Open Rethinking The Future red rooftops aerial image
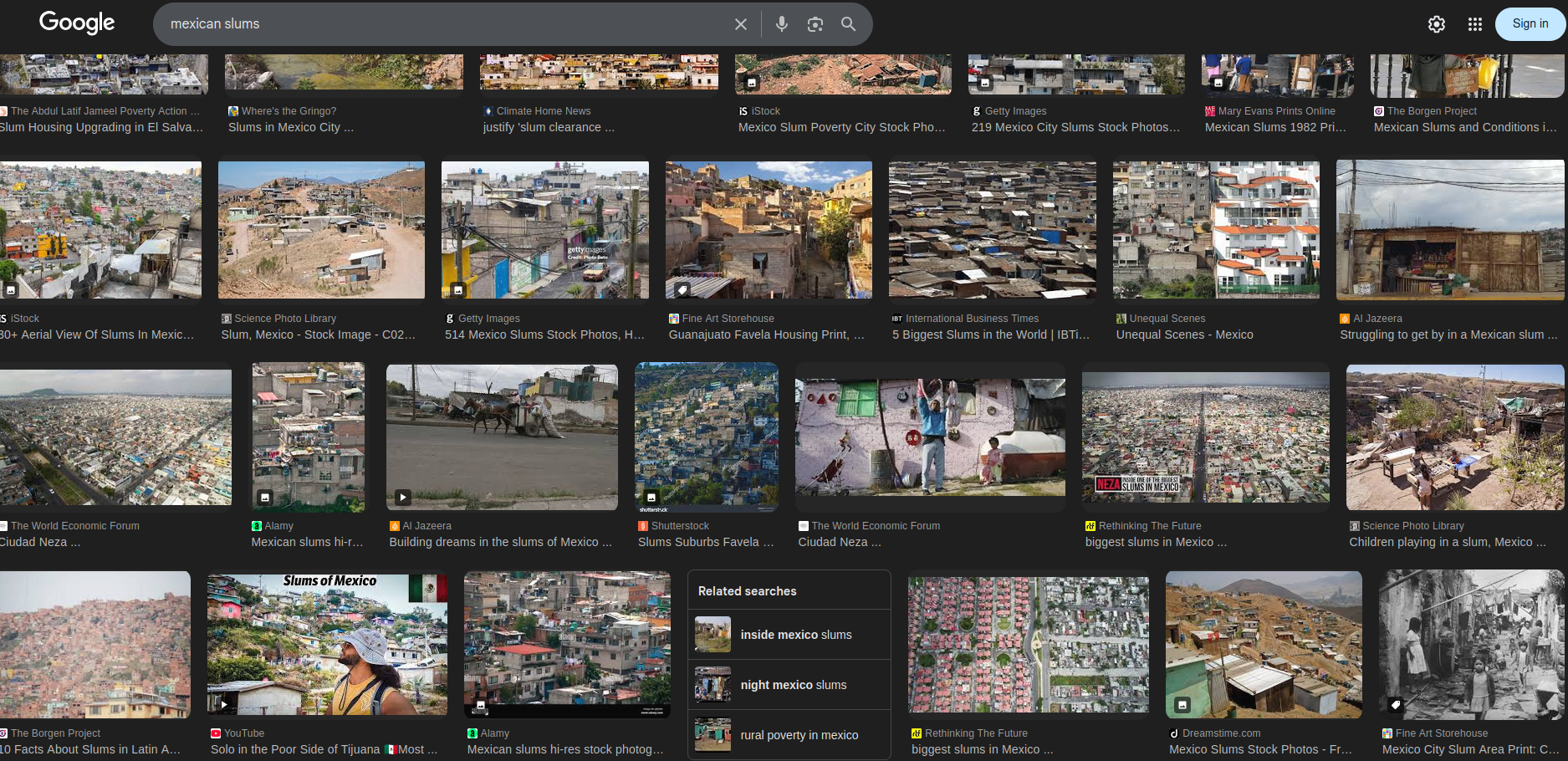Screen dimensions: 1568x761 tap(1029, 645)
